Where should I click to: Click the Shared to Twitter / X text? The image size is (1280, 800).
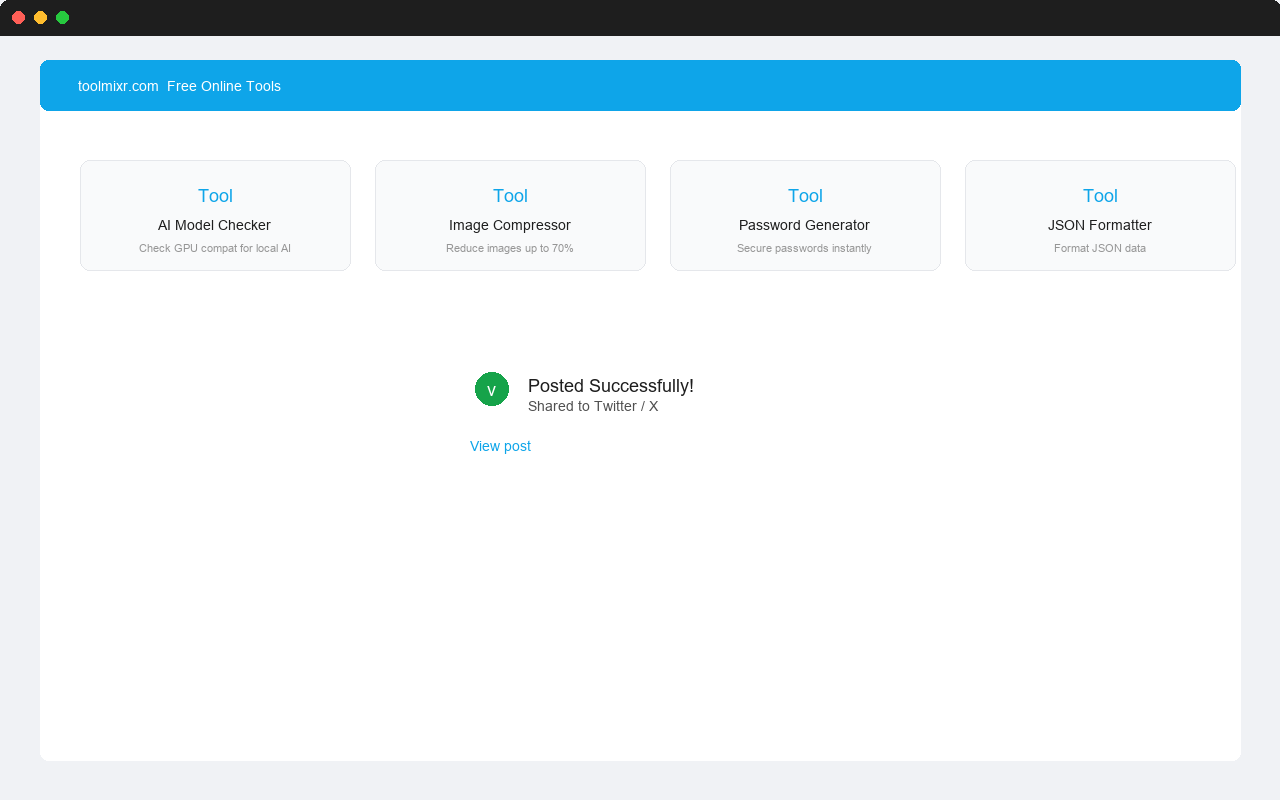coord(593,406)
